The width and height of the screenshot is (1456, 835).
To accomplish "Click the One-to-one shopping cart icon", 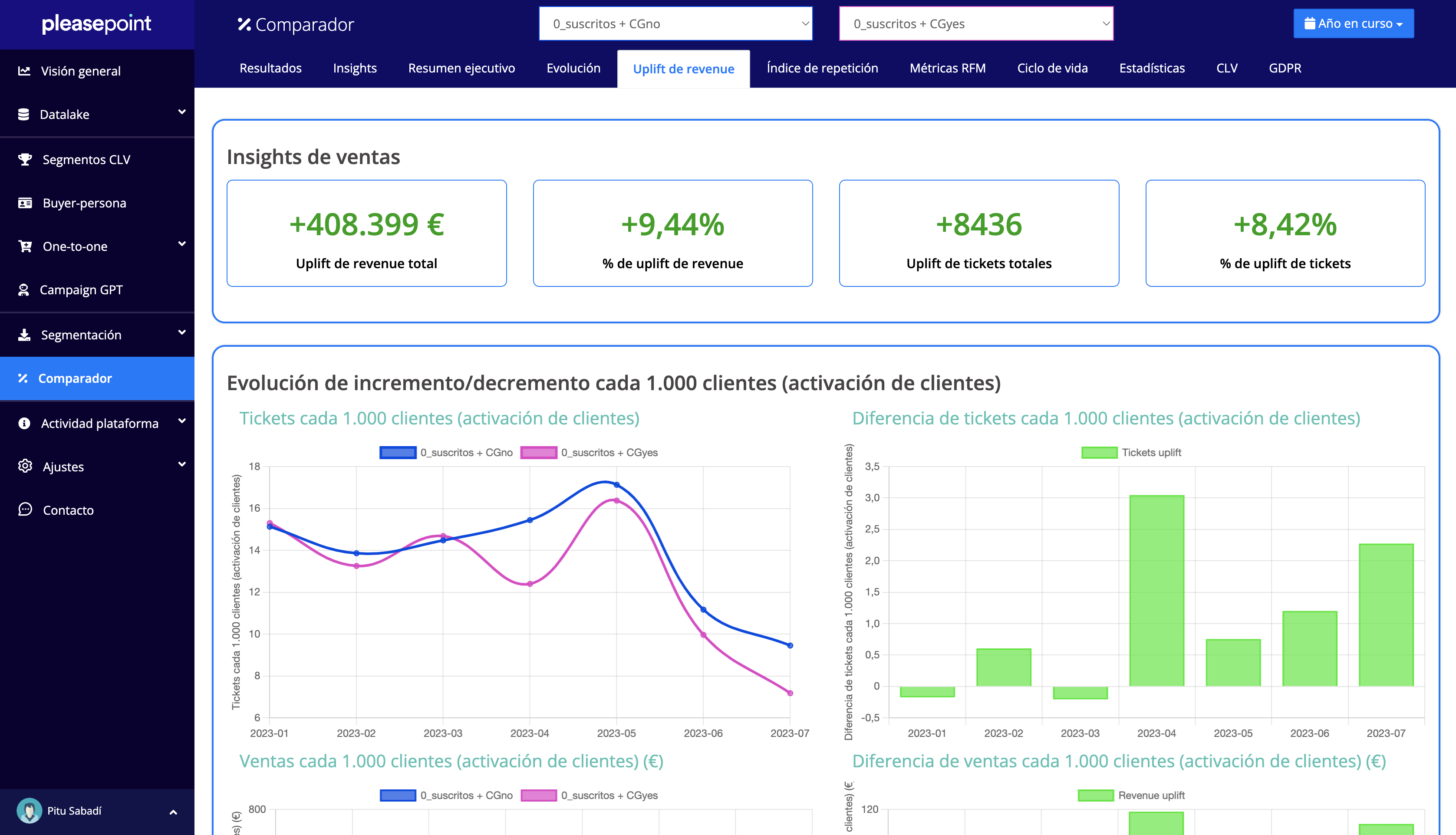I will click(x=25, y=246).
